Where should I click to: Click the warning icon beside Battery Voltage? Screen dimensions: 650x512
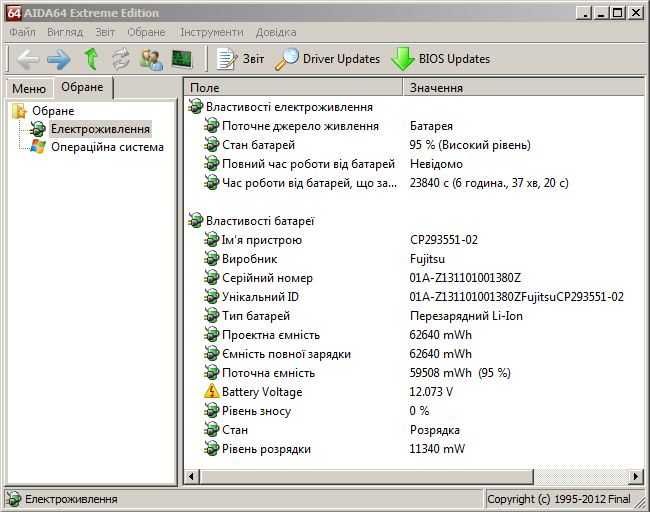pyautogui.click(x=211, y=392)
